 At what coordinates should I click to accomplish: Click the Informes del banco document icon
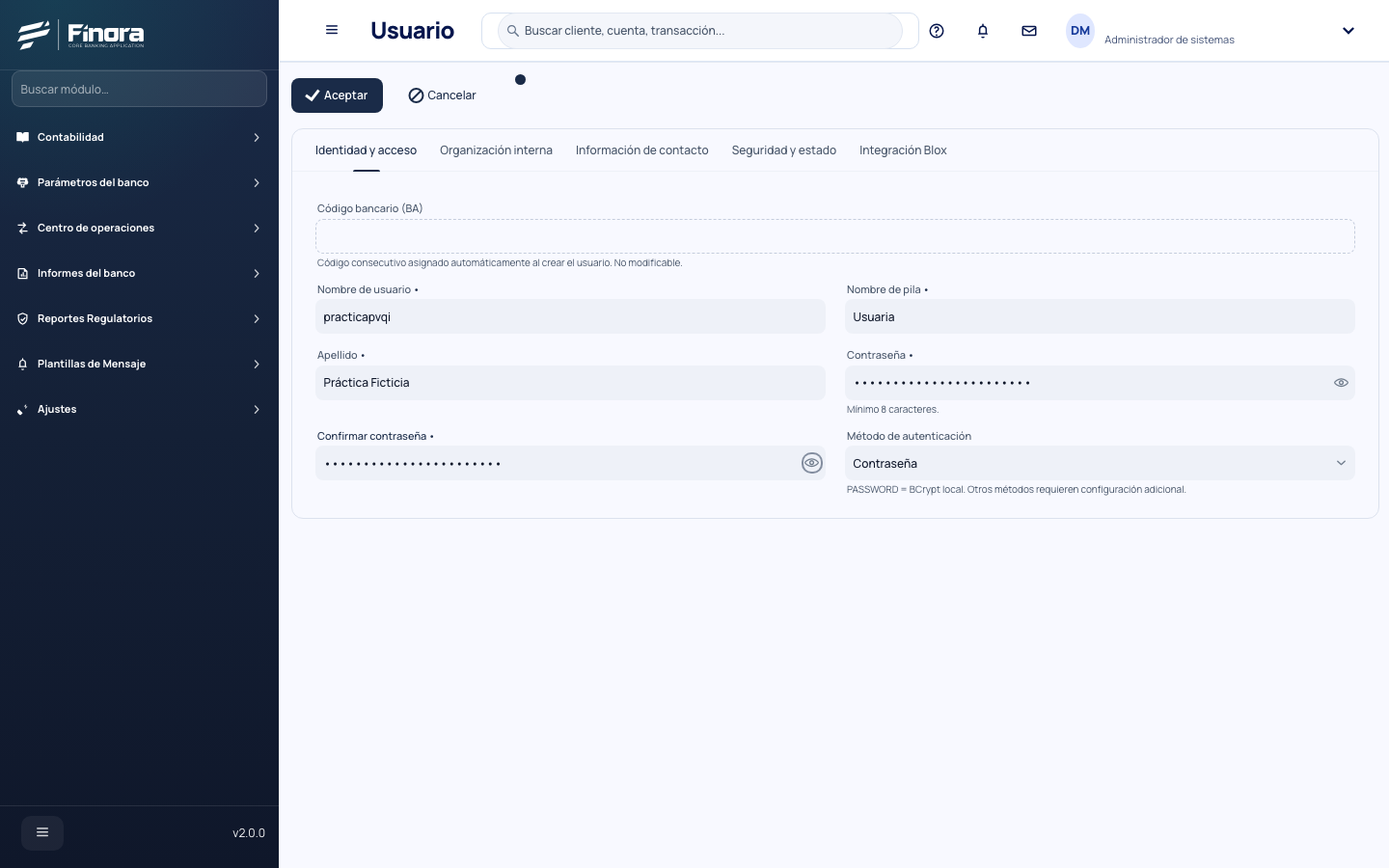23,273
